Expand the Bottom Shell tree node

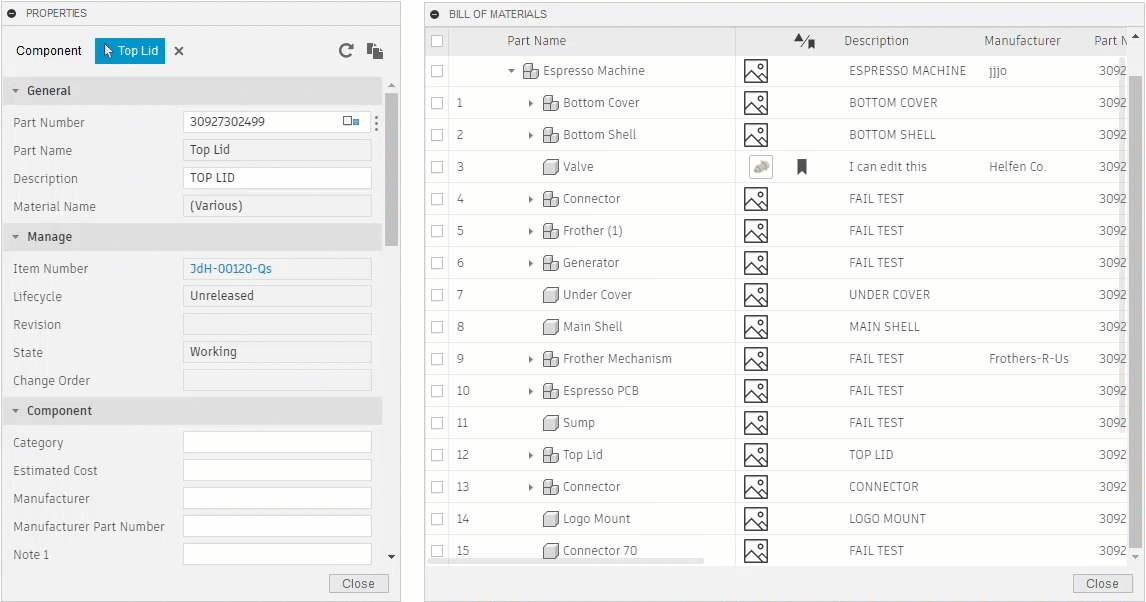(x=531, y=135)
